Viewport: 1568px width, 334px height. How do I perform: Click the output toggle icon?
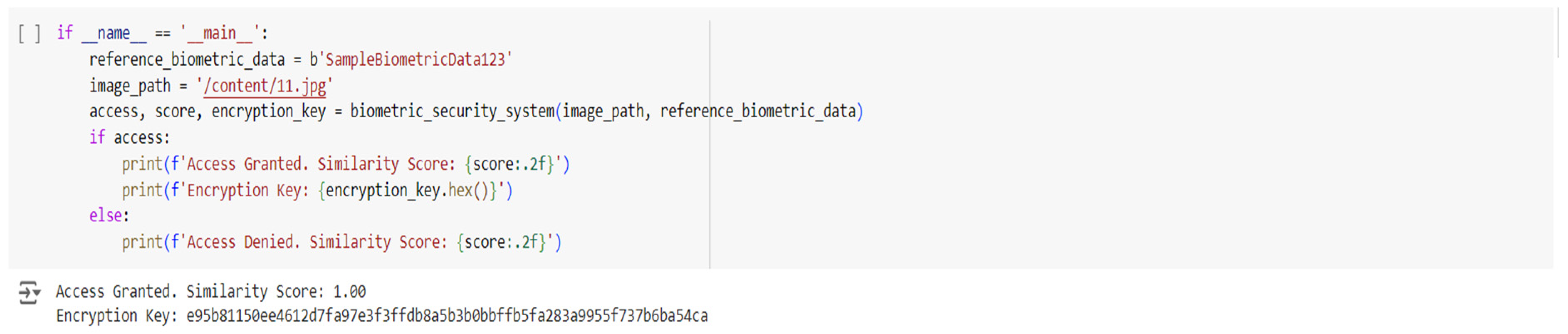(29, 293)
